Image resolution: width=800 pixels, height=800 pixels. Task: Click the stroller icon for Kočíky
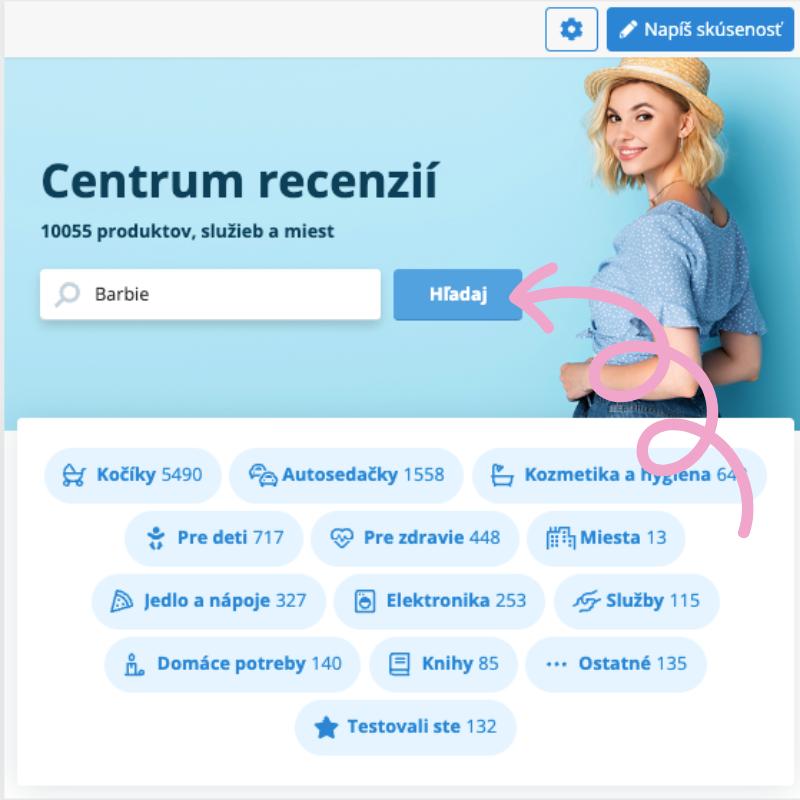(x=74, y=475)
